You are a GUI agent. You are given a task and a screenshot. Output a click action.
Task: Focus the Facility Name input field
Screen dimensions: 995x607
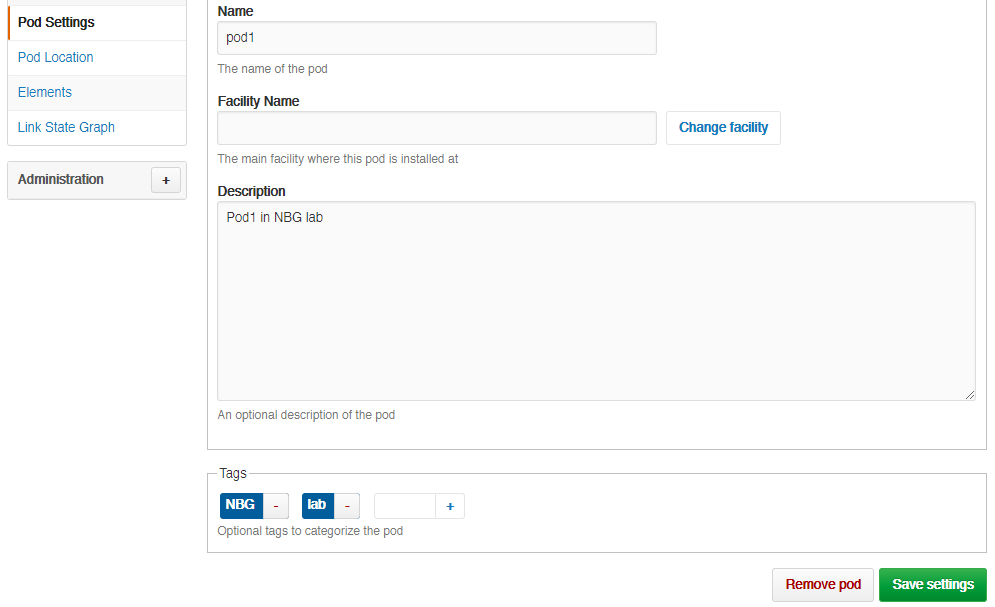pos(437,128)
